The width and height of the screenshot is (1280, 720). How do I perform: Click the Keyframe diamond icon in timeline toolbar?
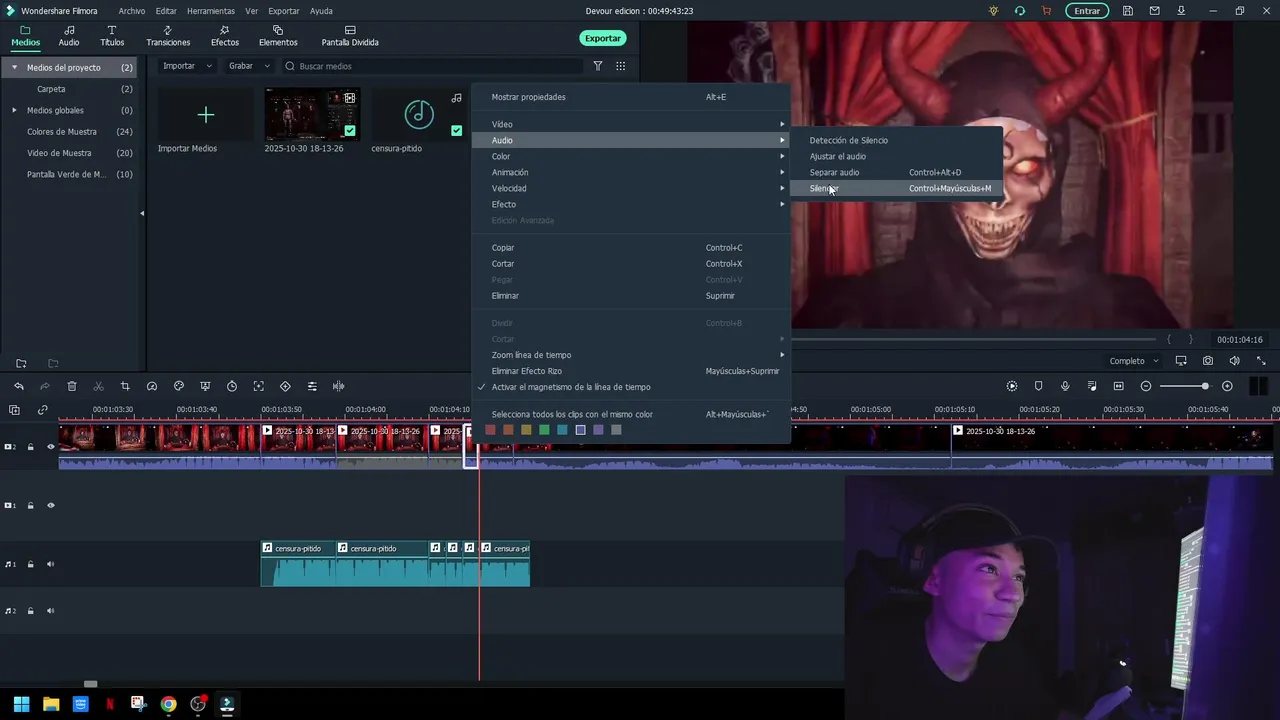coord(285,386)
